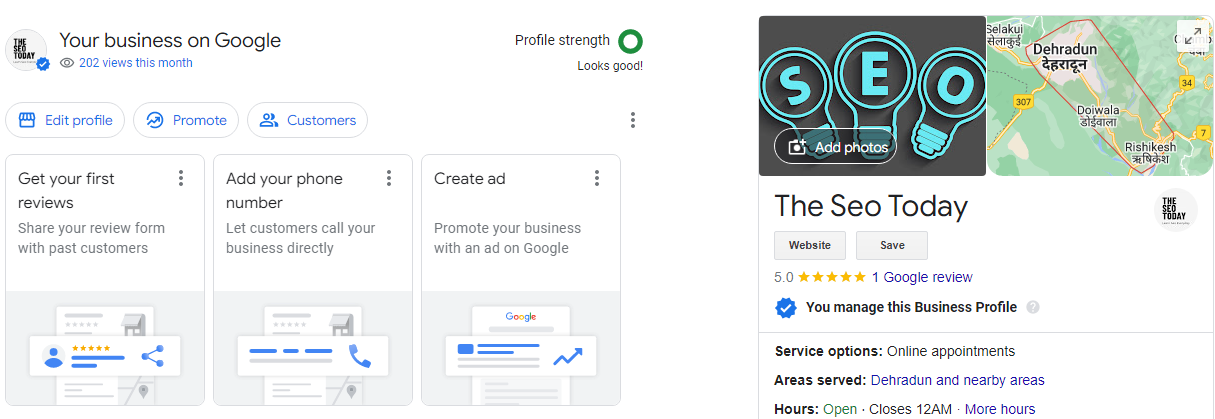Open the Promote option

[186, 120]
